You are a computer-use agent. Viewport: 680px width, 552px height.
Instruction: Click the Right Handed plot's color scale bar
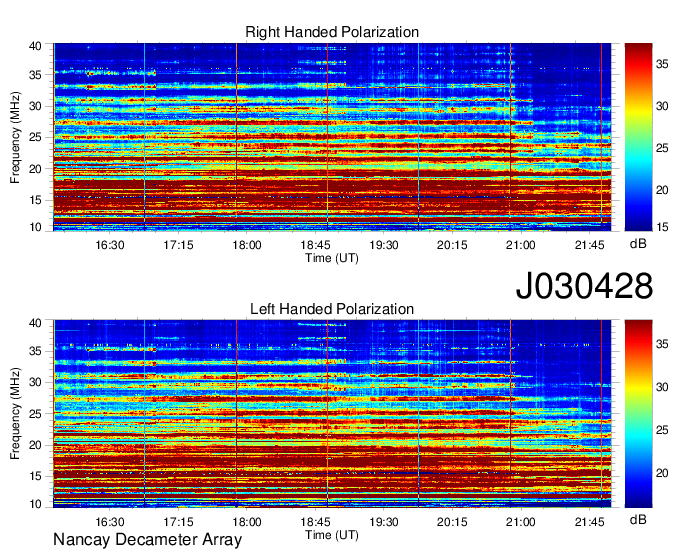point(638,137)
